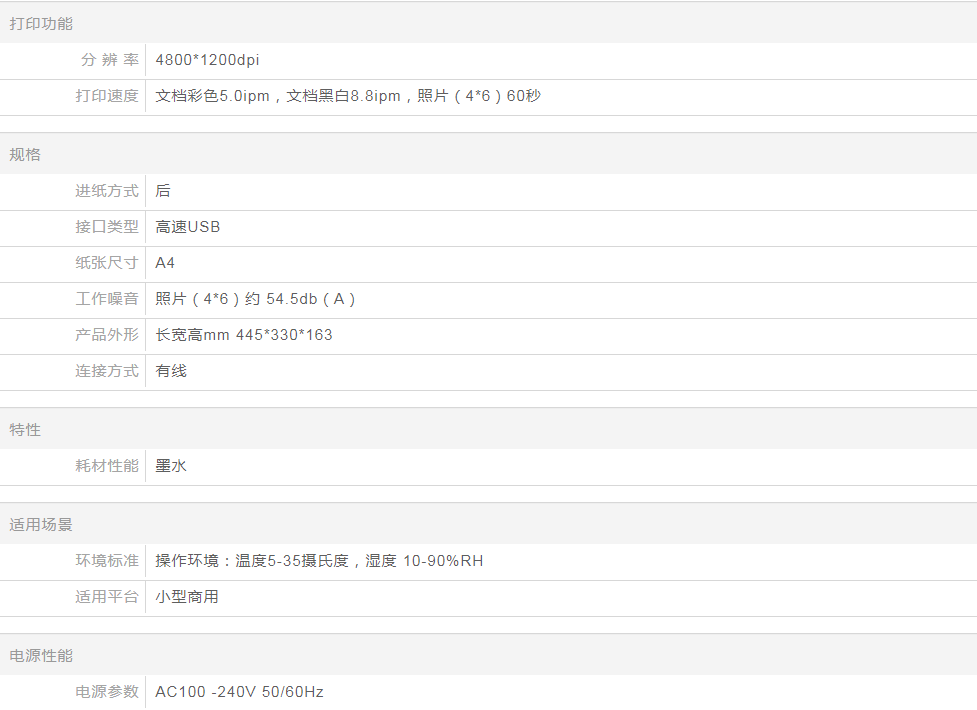Screen dimensions: 977x710
Task: Click the 连接方式 row label
Action: [x=107, y=371]
